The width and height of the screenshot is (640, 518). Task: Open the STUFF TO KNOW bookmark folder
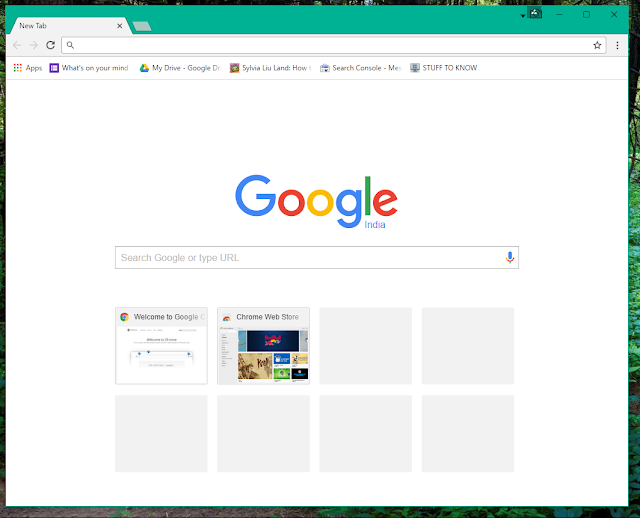coord(444,68)
